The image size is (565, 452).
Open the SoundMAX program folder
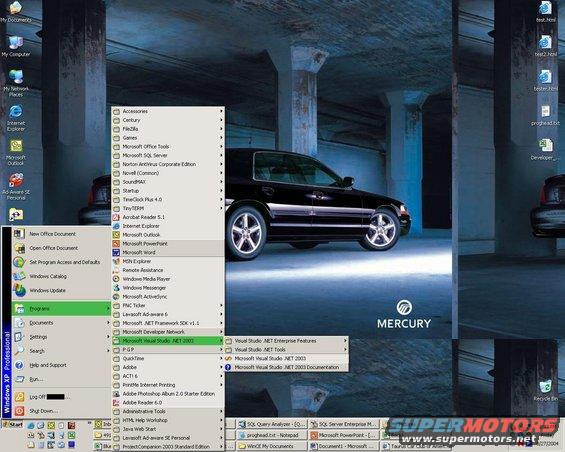[168, 182]
